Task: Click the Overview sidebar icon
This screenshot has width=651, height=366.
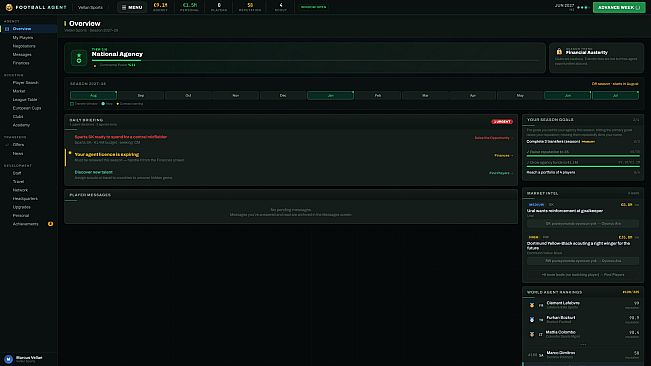Action: pos(7,29)
